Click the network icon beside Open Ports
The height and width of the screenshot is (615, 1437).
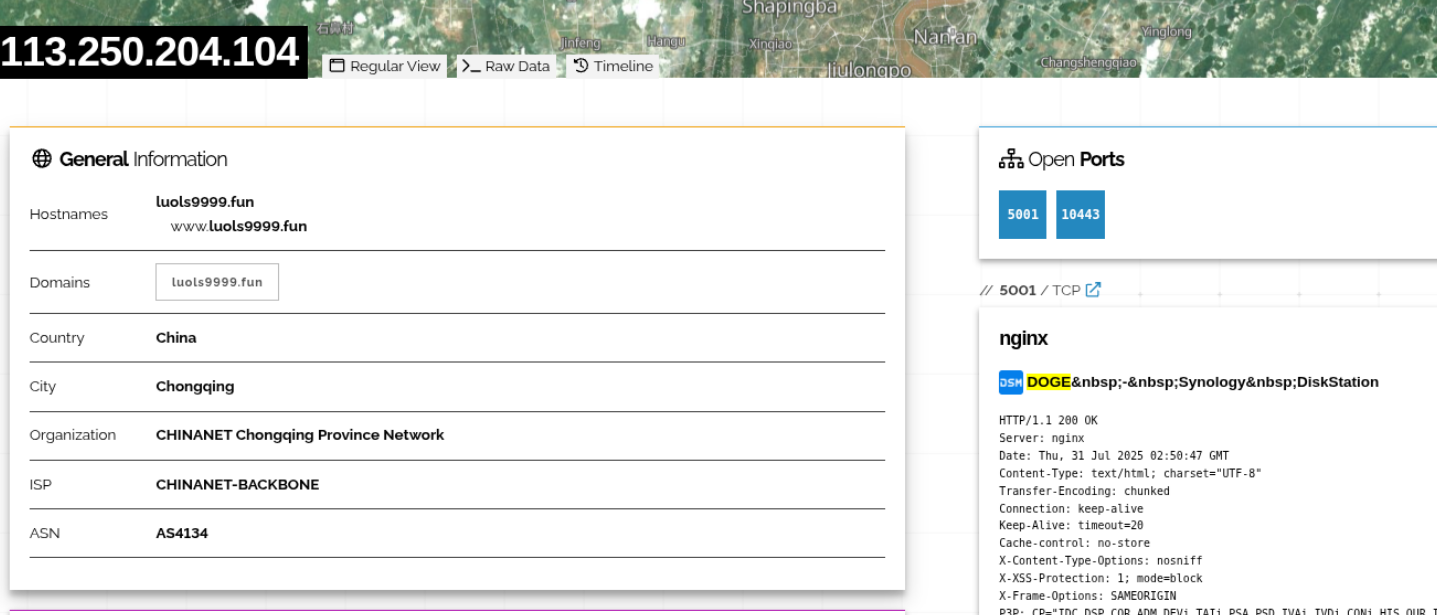tap(1010, 159)
